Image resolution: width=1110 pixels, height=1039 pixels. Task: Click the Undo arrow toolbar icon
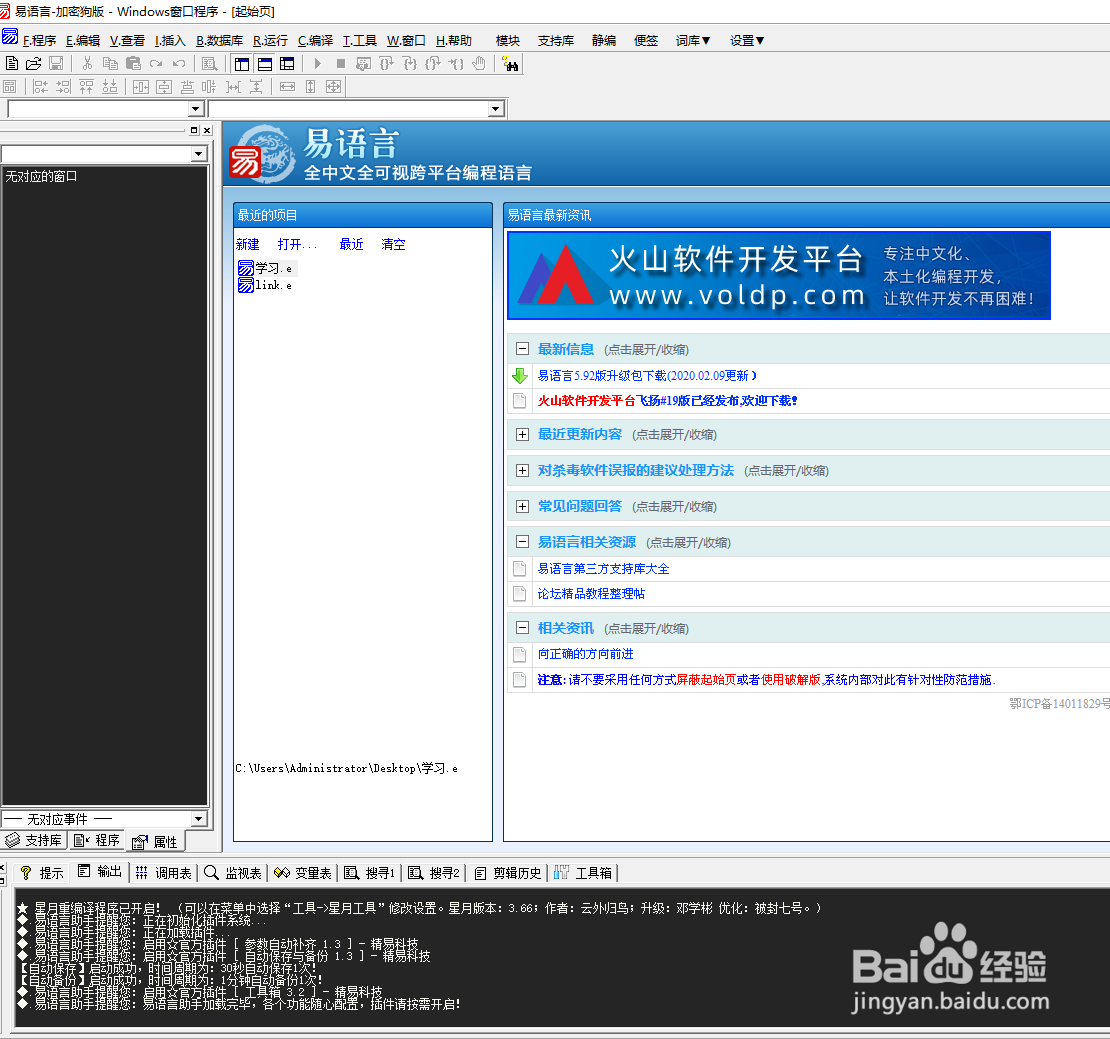tap(179, 64)
